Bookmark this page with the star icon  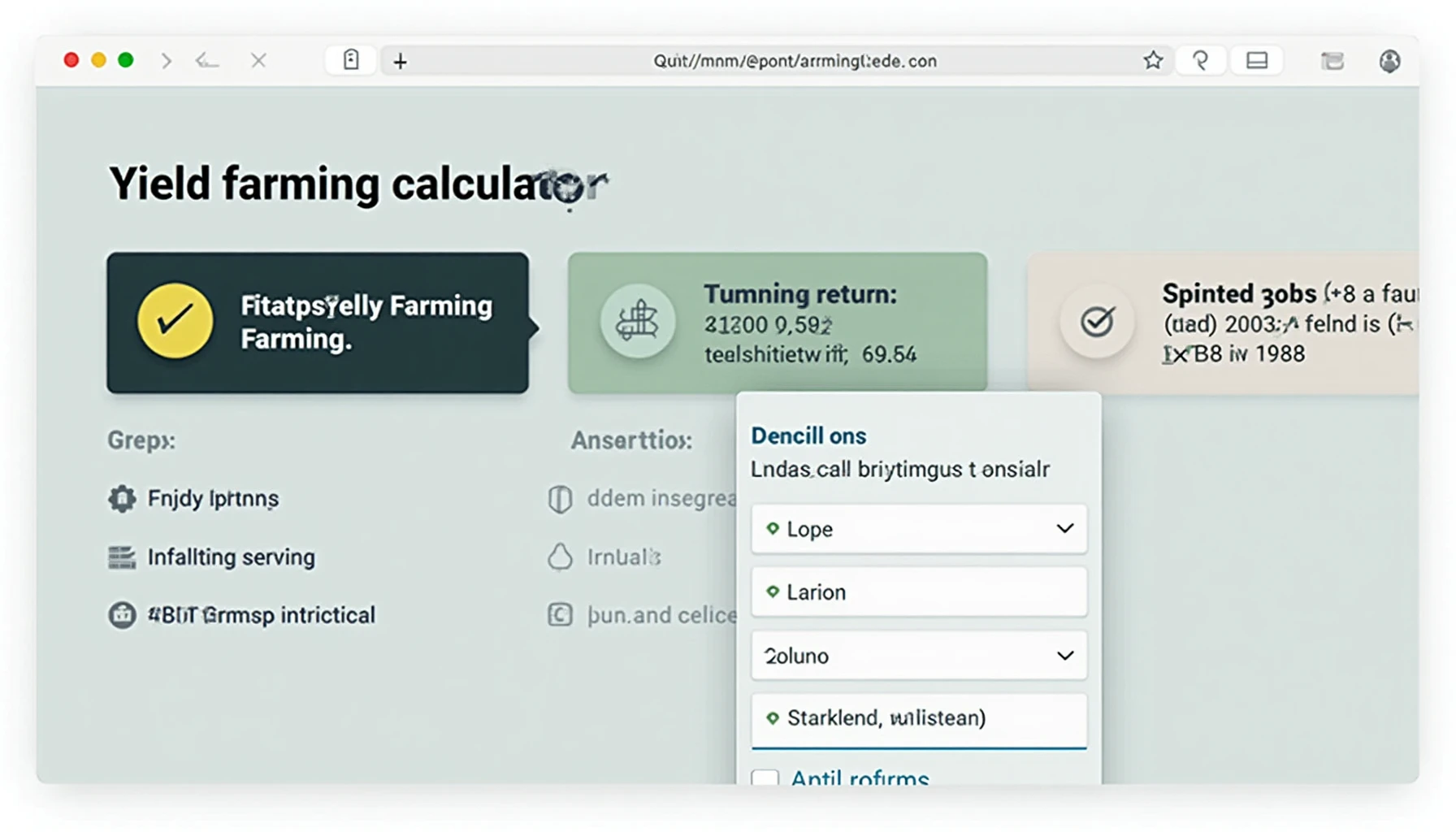pyautogui.click(x=1153, y=60)
